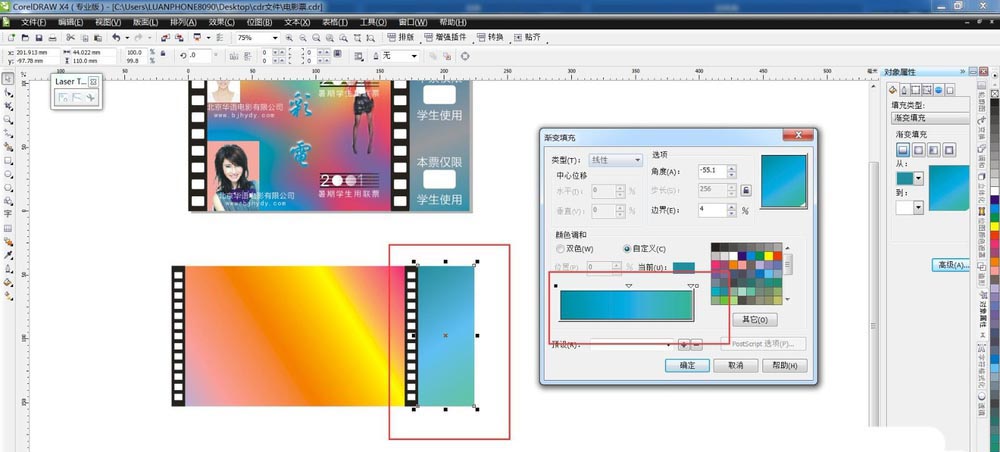This screenshot has height=452, width=1000.
Task: Click the lock icon beside step length
Action: (745, 189)
